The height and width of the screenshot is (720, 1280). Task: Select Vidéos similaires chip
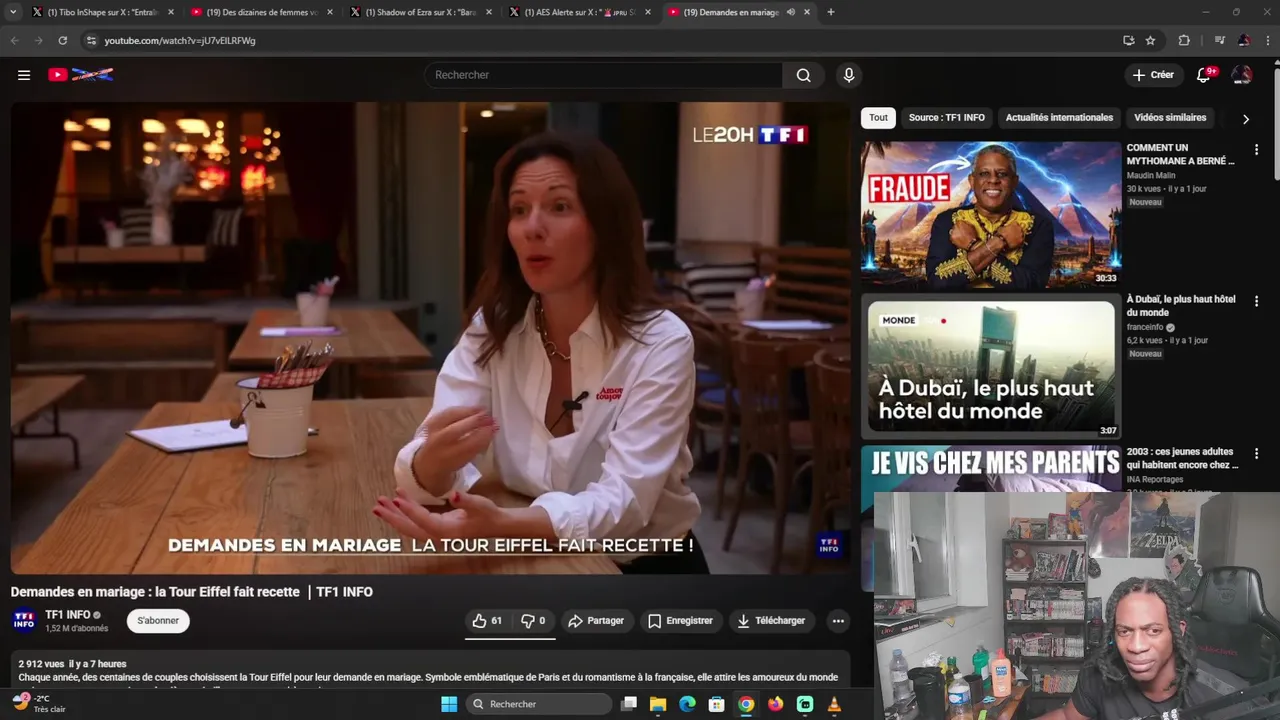pyautogui.click(x=1170, y=118)
